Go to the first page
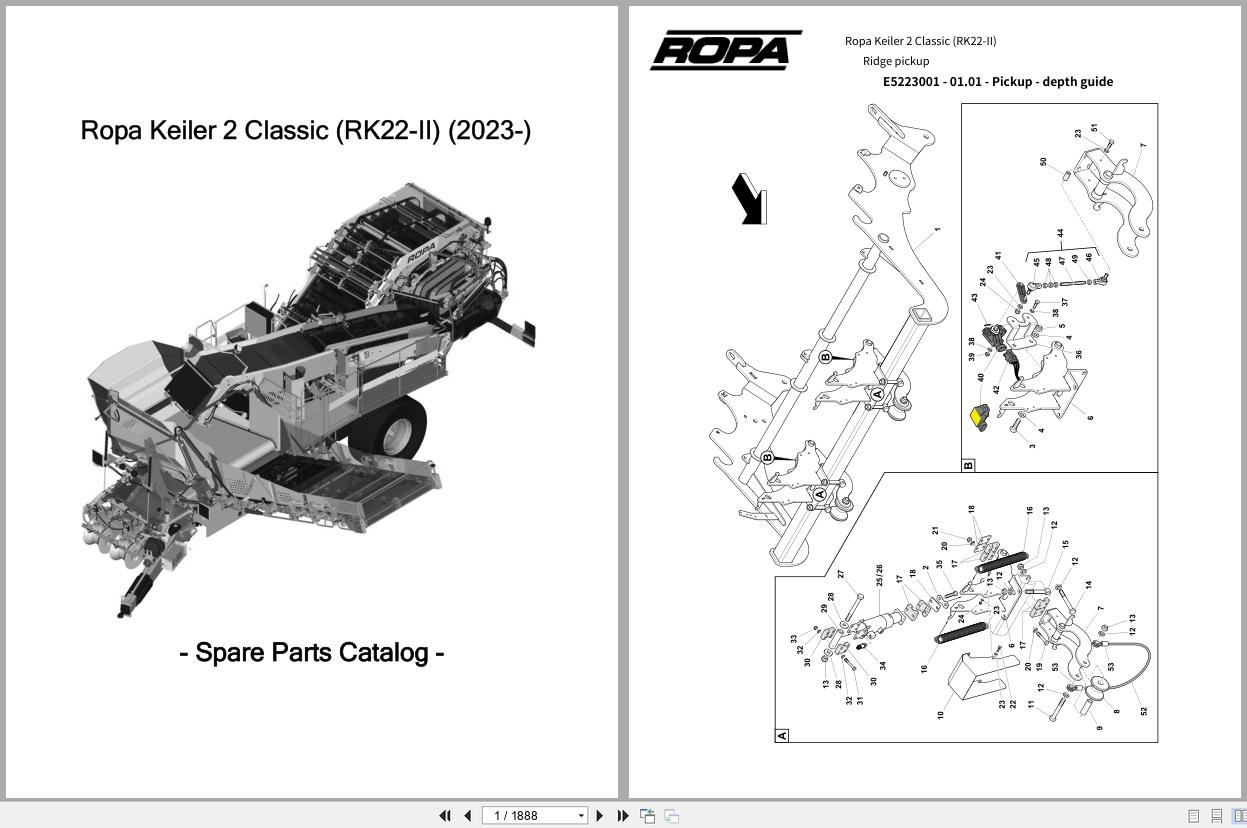This screenshot has width=1247, height=828. [x=445, y=816]
